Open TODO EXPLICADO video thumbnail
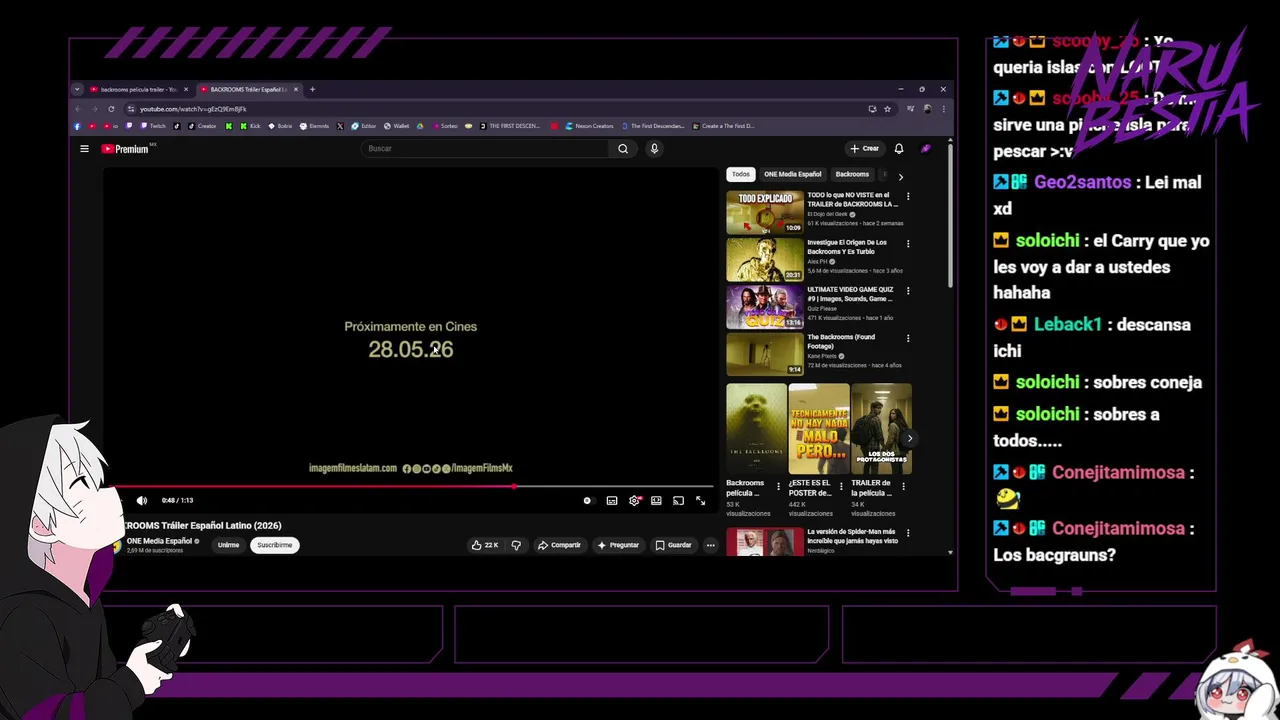 765,212
